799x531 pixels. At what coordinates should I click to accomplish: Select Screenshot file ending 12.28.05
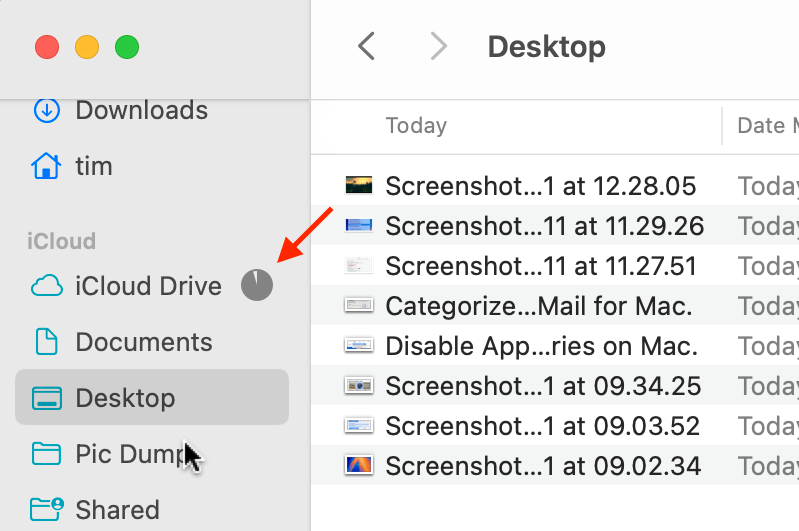pyautogui.click(x=540, y=185)
